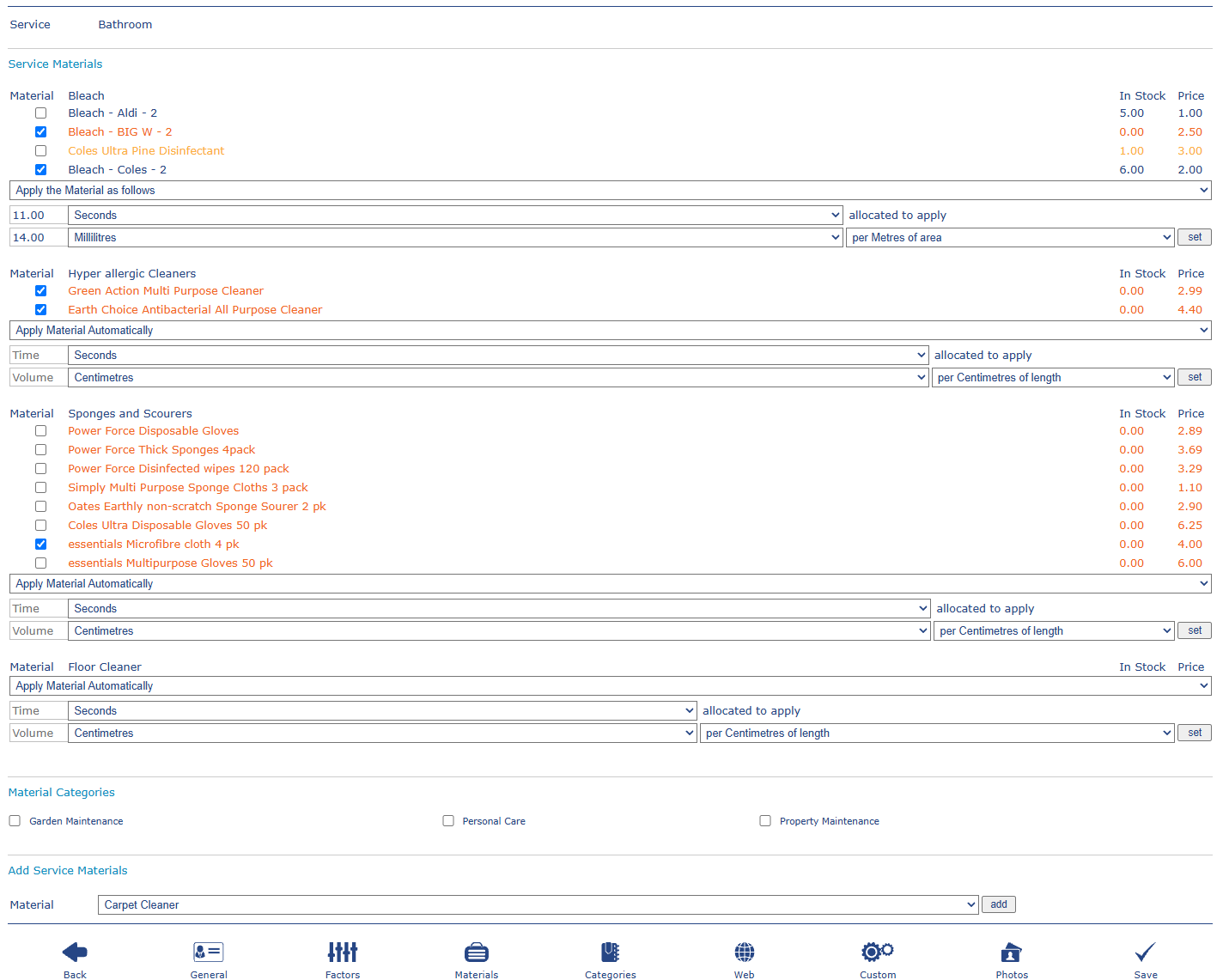Click set button for Bleach material

(1195, 237)
